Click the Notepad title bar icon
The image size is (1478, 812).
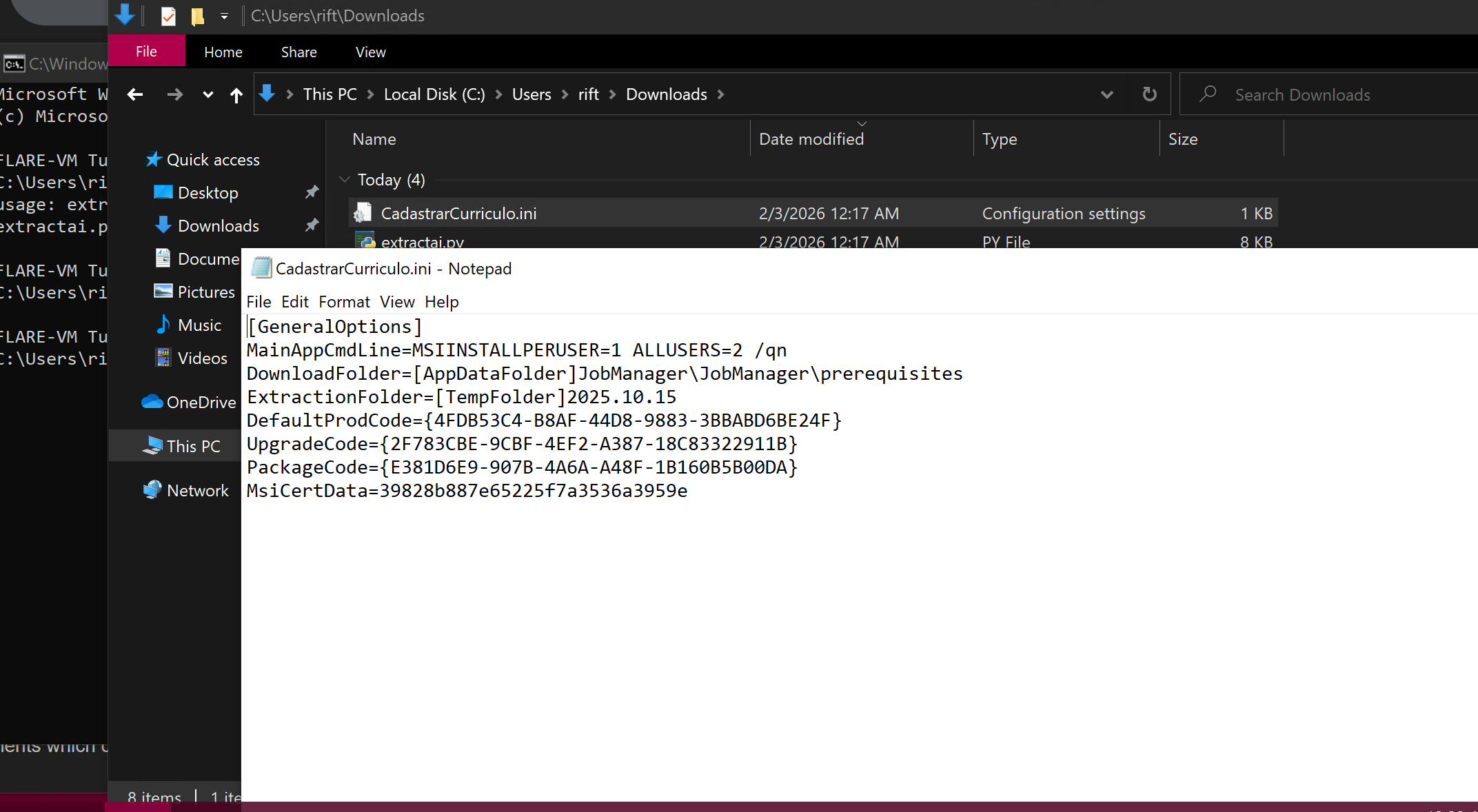[261, 267]
